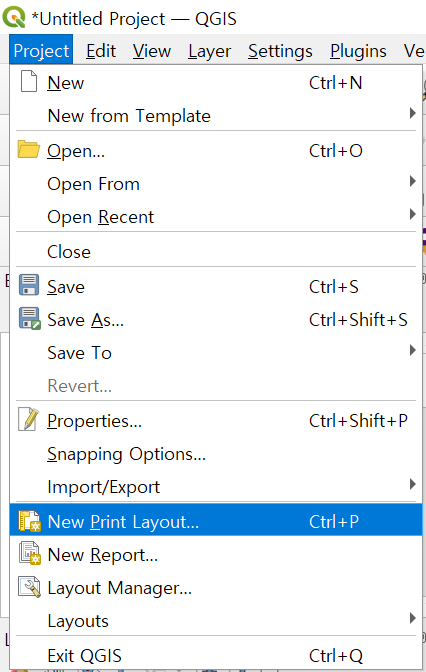
Task: Open the Settings menu
Action: coord(280,51)
